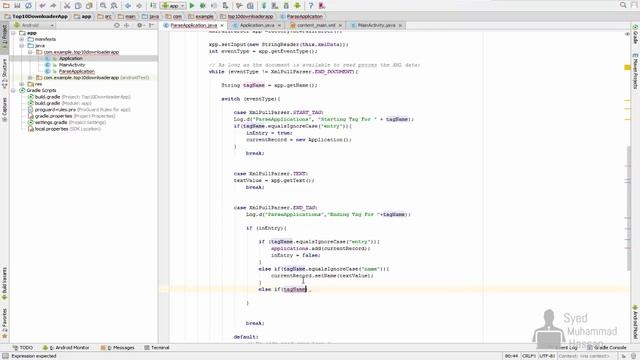Click the search everywhere magnifier icon

point(623,5)
